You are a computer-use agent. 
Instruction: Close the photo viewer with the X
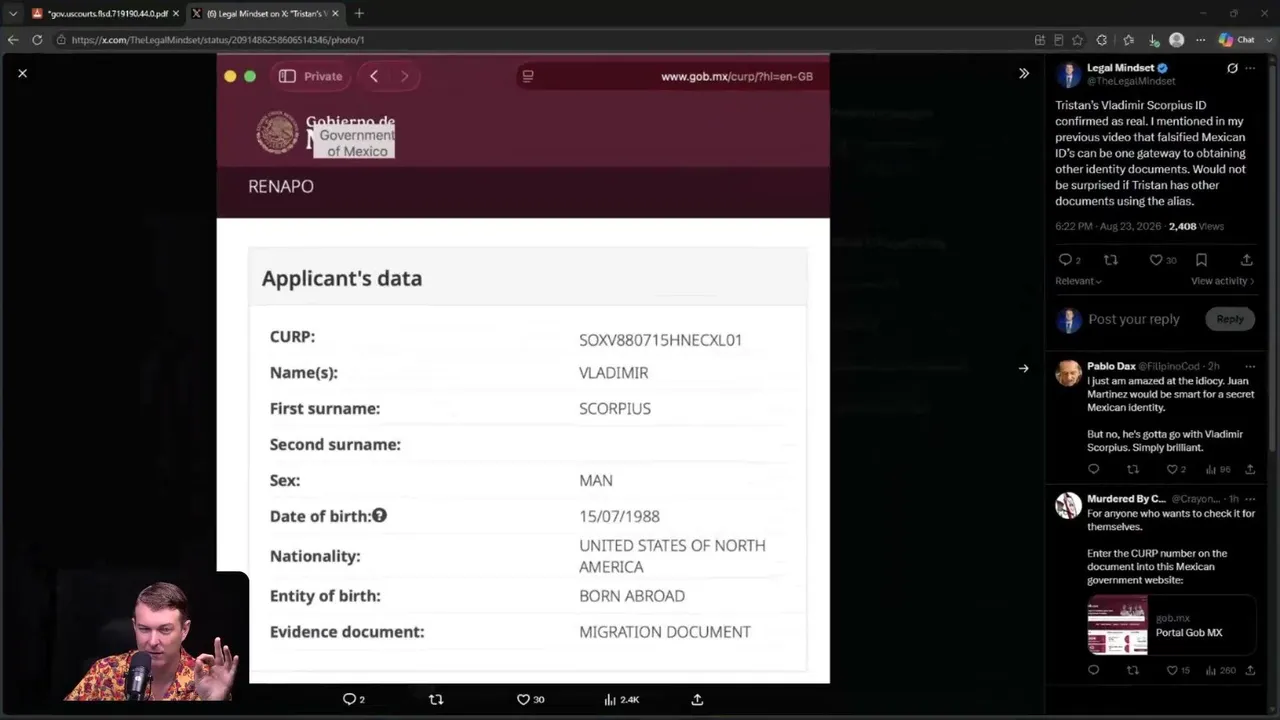coord(22,73)
